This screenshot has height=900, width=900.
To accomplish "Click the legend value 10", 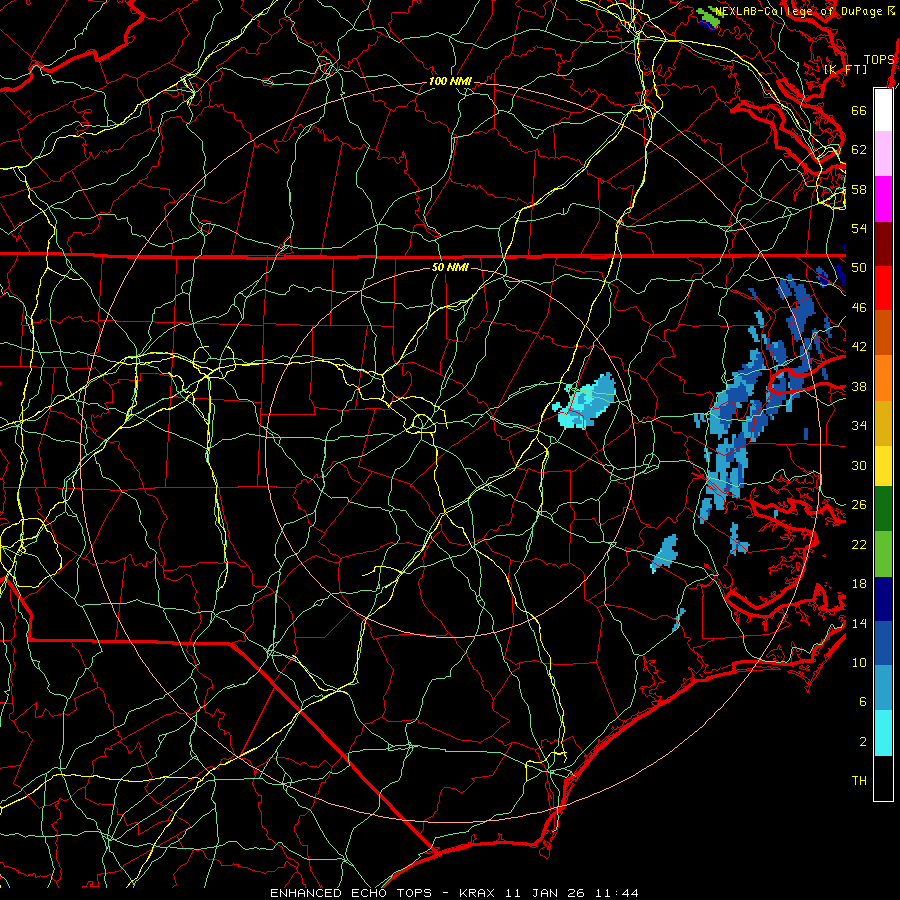I will click(859, 662).
